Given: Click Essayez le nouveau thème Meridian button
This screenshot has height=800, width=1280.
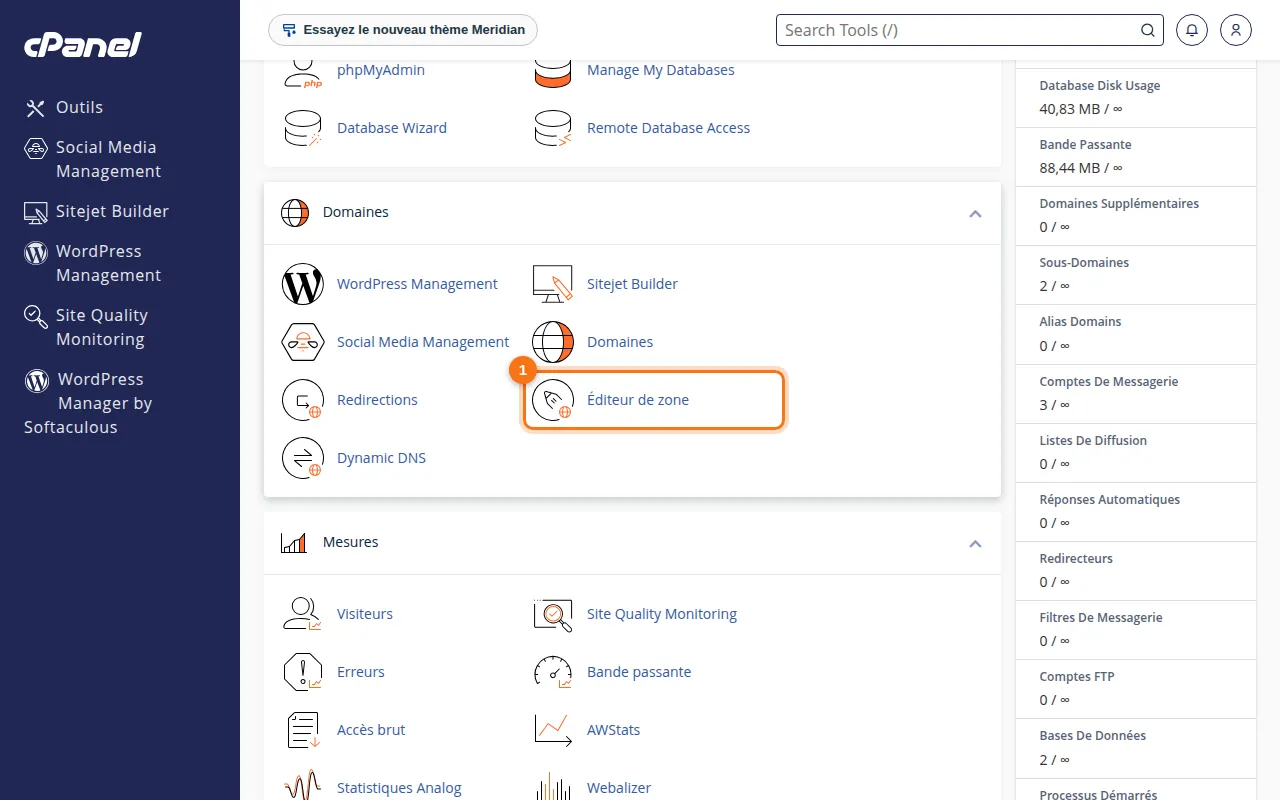Looking at the screenshot, I should click(403, 30).
